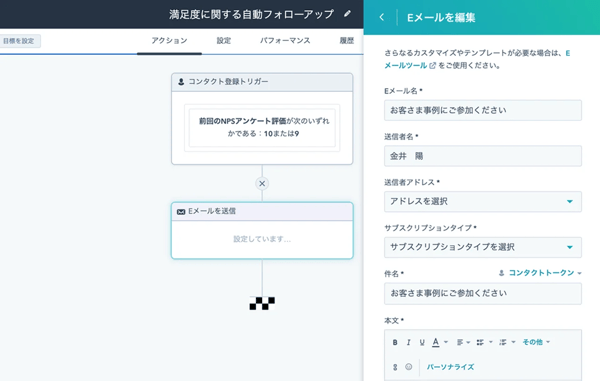The image size is (600, 381).
Task: Open the text color A tool
Action: [x=435, y=342]
